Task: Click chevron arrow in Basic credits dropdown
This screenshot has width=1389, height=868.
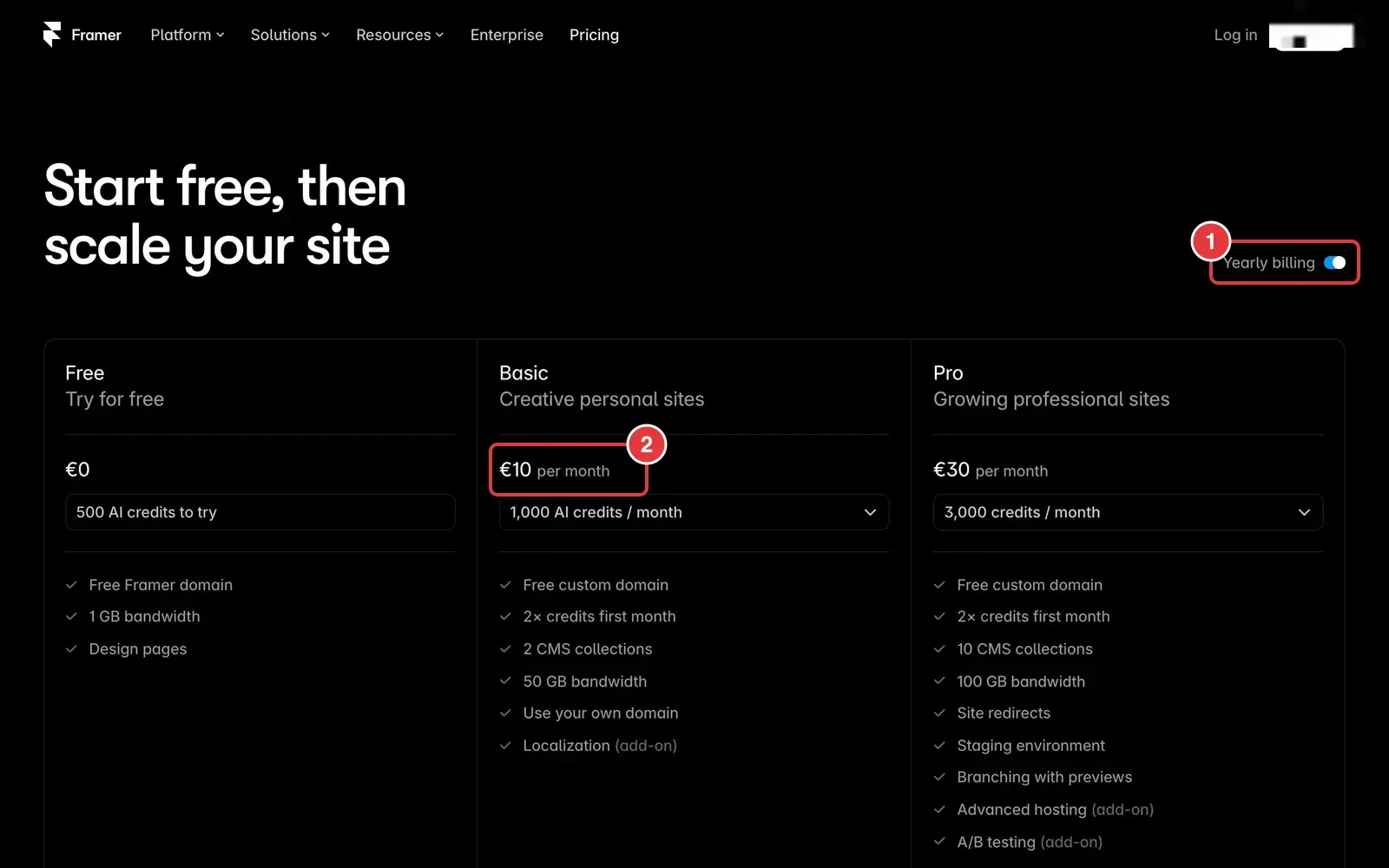Action: (x=870, y=512)
